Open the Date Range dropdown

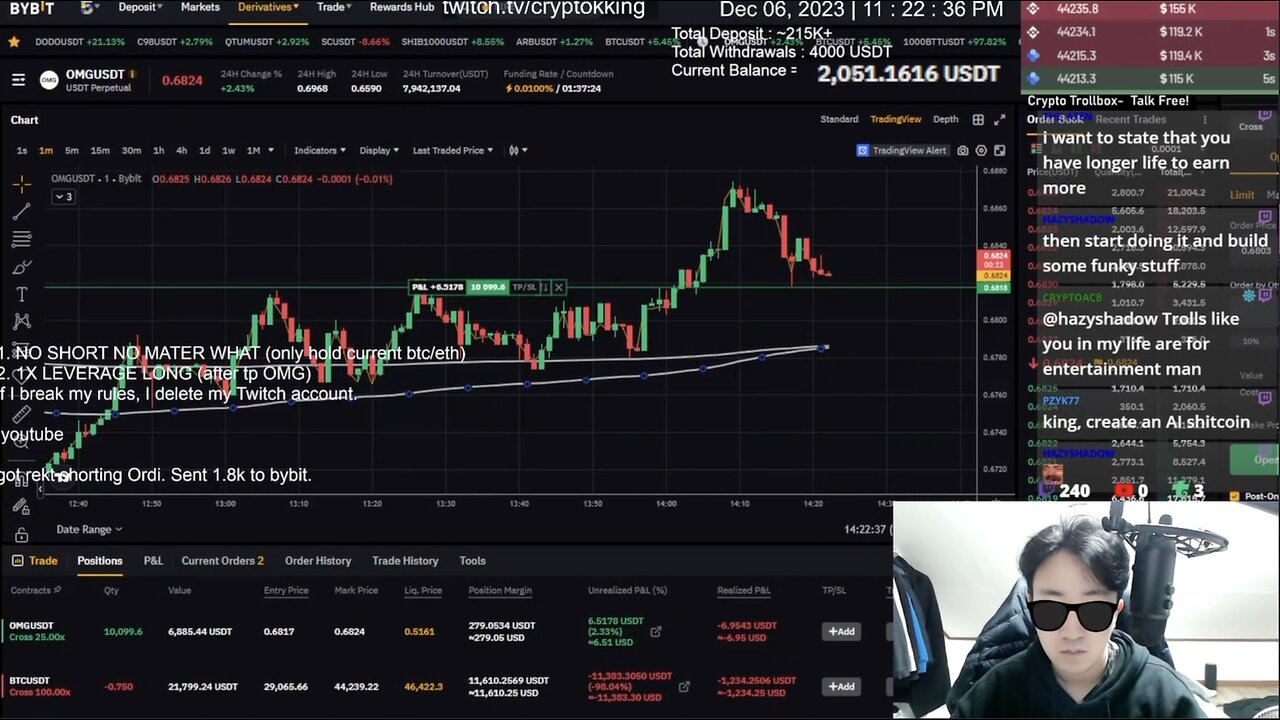[89, 529]
